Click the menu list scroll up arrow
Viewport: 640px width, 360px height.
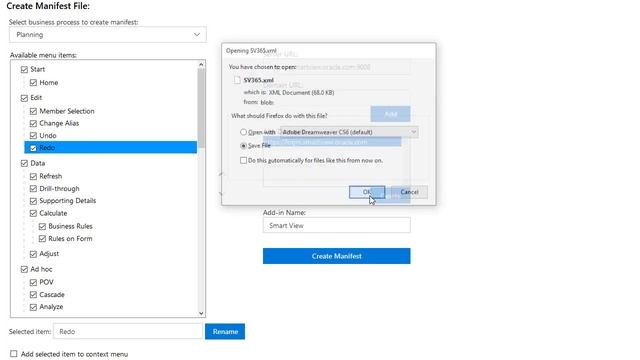tap(201, 64)
